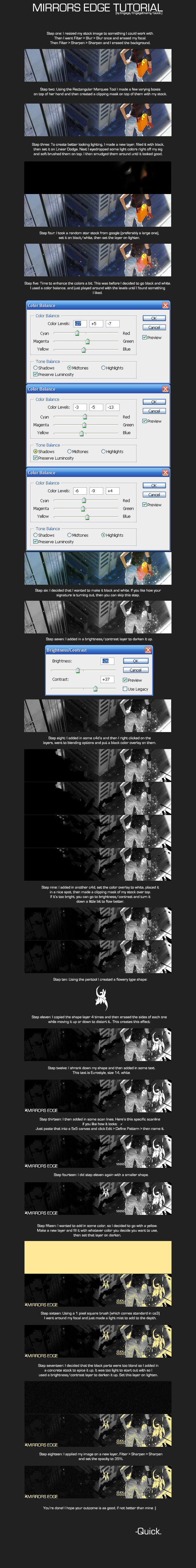Click the Brightness value field showing -26

[107, 661]
